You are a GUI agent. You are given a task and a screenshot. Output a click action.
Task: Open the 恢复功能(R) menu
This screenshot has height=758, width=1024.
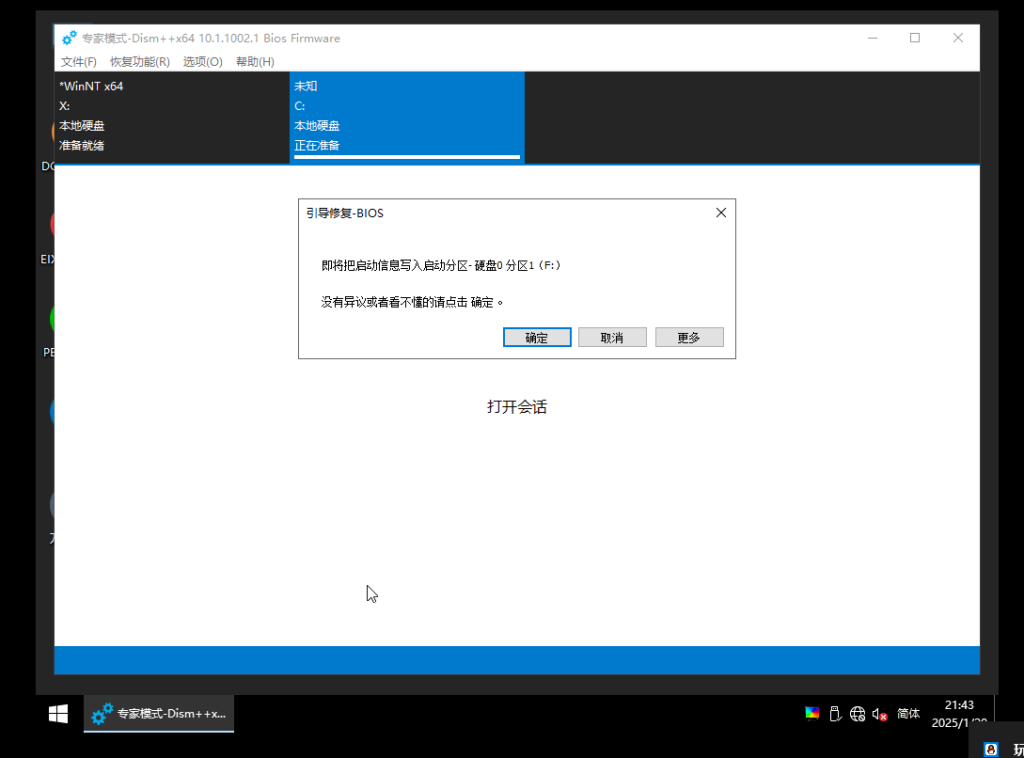coord(140,62)
